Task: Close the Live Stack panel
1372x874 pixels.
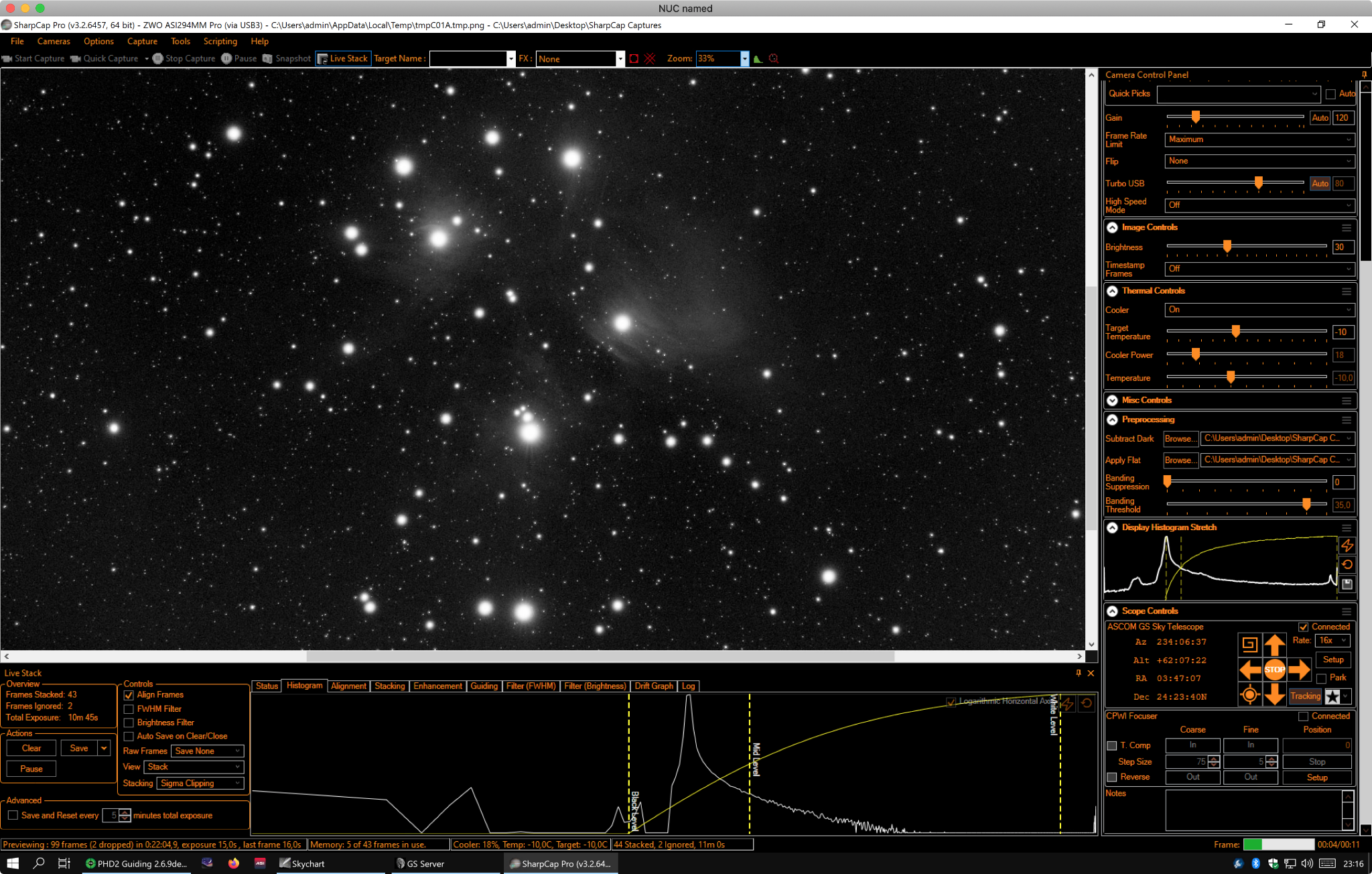Action: [x=1091, y=673]
